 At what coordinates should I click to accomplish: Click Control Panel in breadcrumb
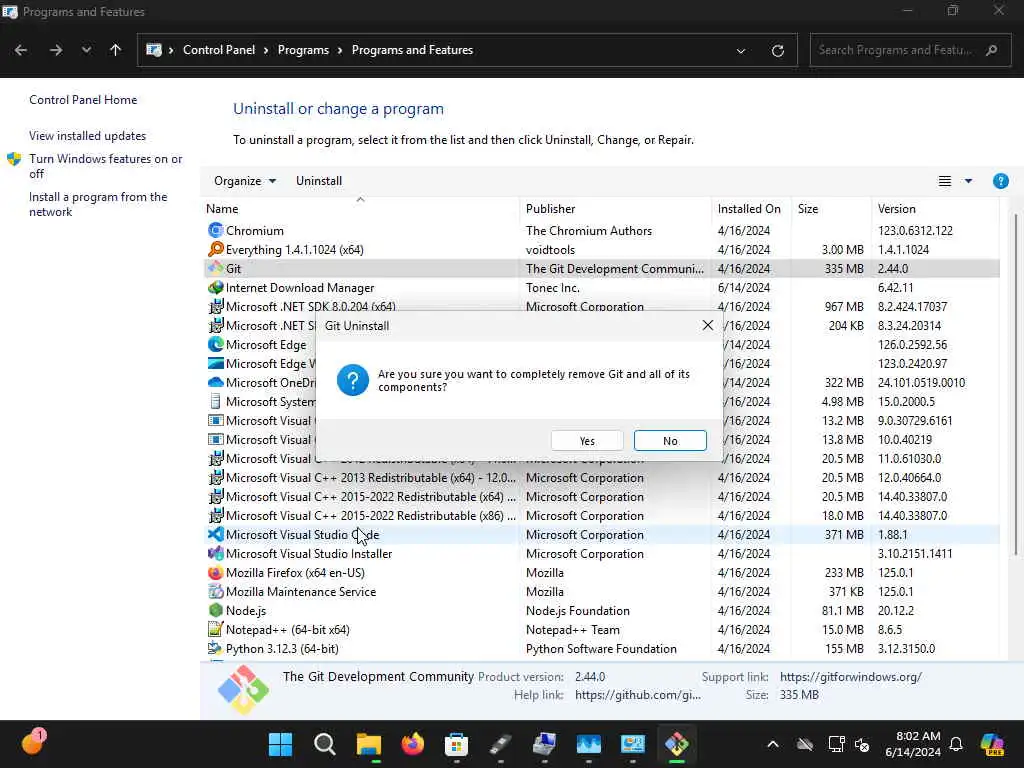(x=219, y=50)
